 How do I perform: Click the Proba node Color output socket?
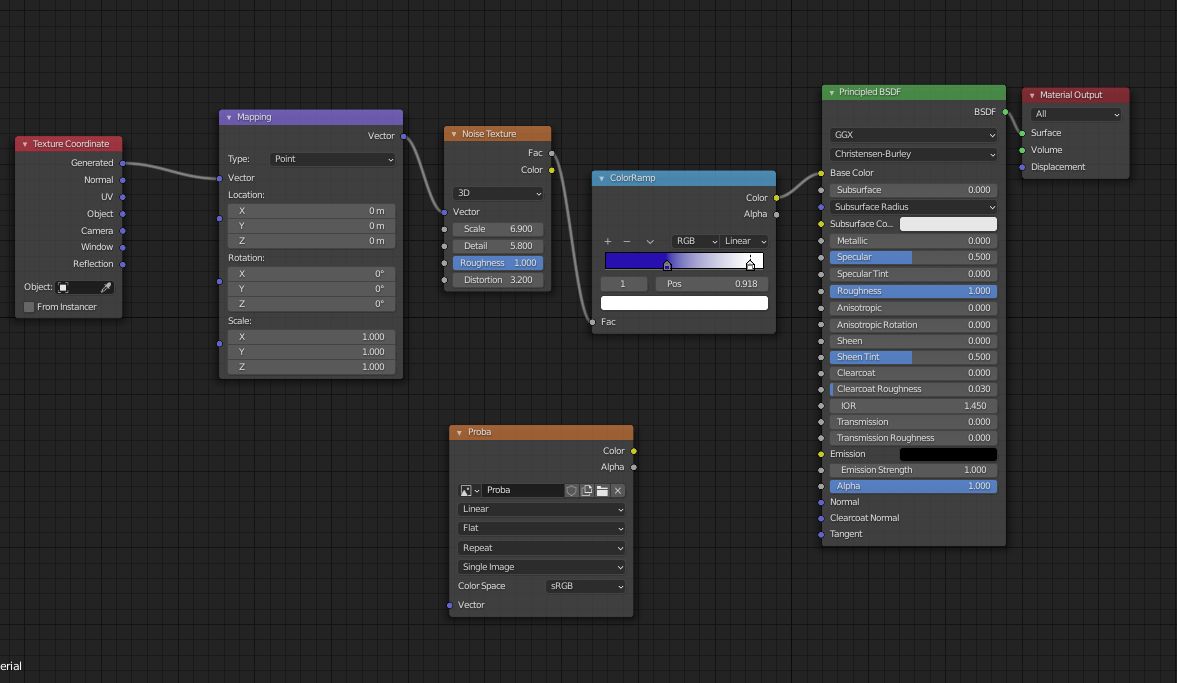click(634, 451)
